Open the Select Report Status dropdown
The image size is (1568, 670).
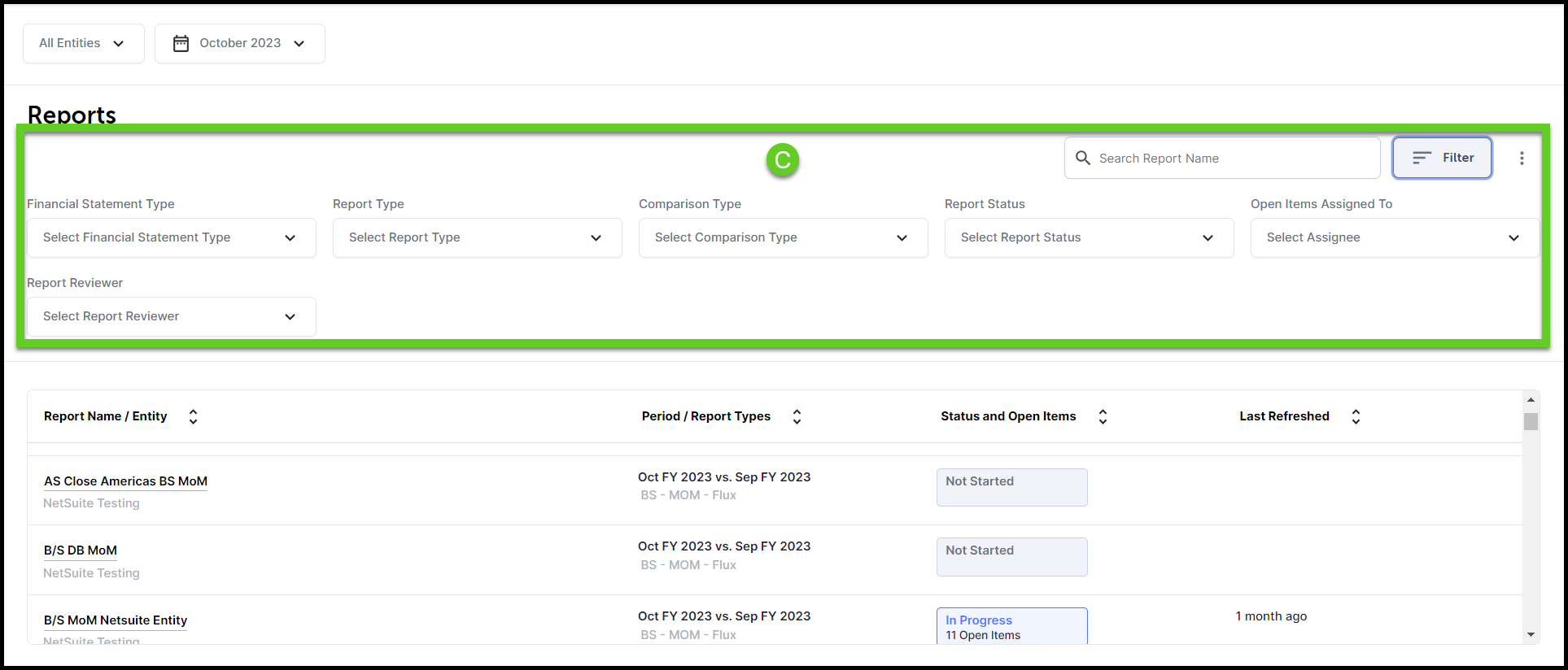(1089, 237)
